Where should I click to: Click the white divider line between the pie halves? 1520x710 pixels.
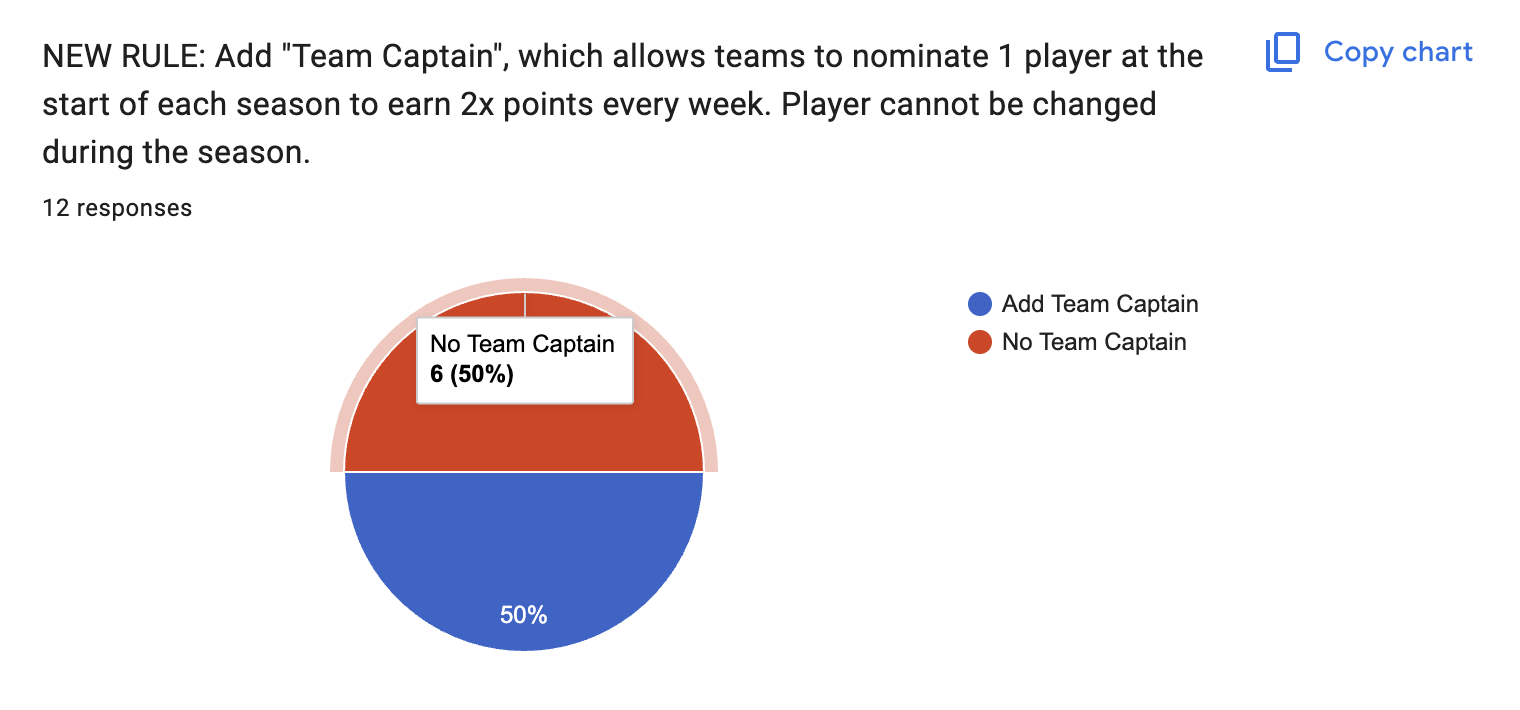point(524,472)
